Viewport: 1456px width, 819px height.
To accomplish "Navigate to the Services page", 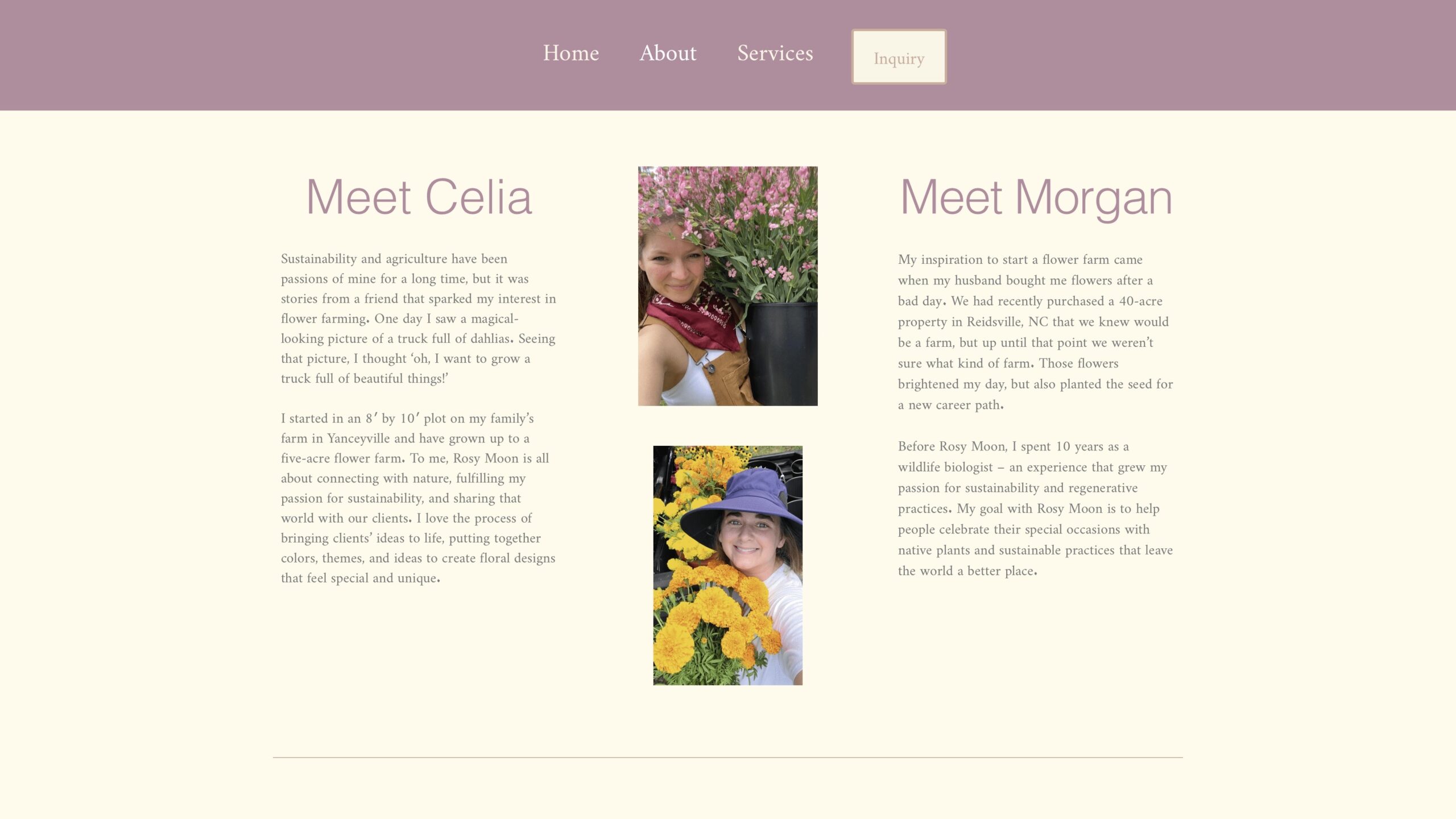I will pos(775,53).
